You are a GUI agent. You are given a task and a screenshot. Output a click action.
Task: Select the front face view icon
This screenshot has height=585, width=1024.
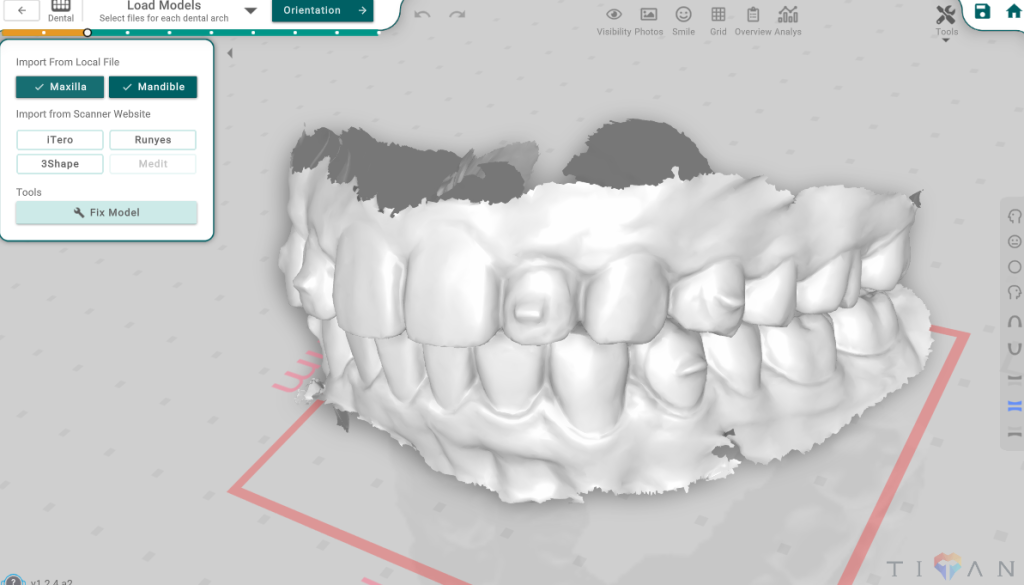(x=1014, y=241)
